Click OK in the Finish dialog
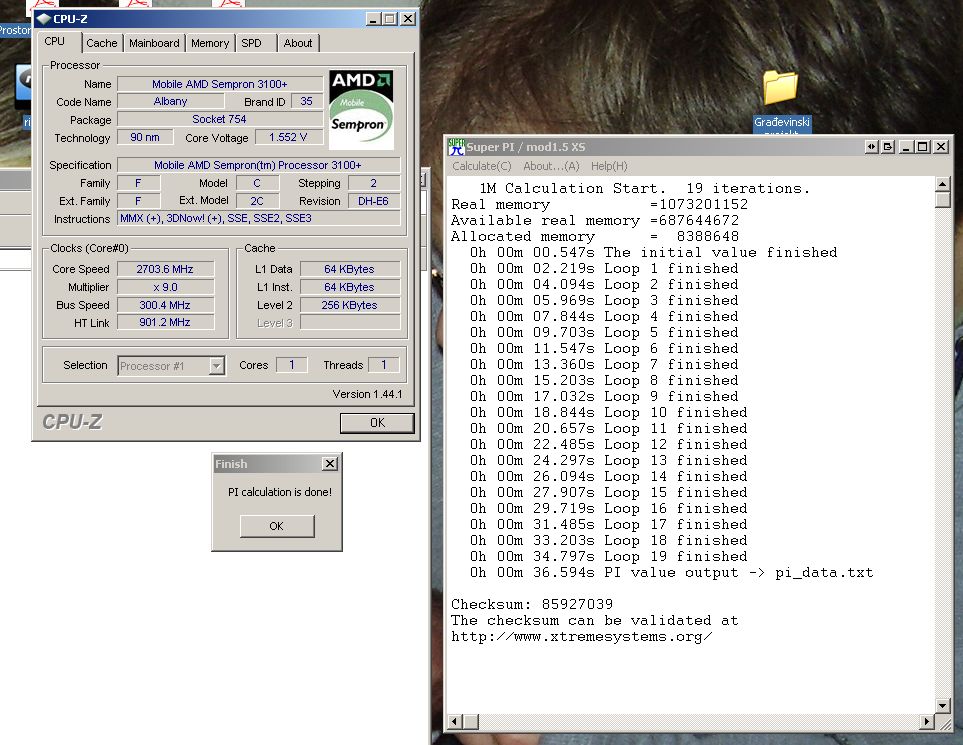 277,526
